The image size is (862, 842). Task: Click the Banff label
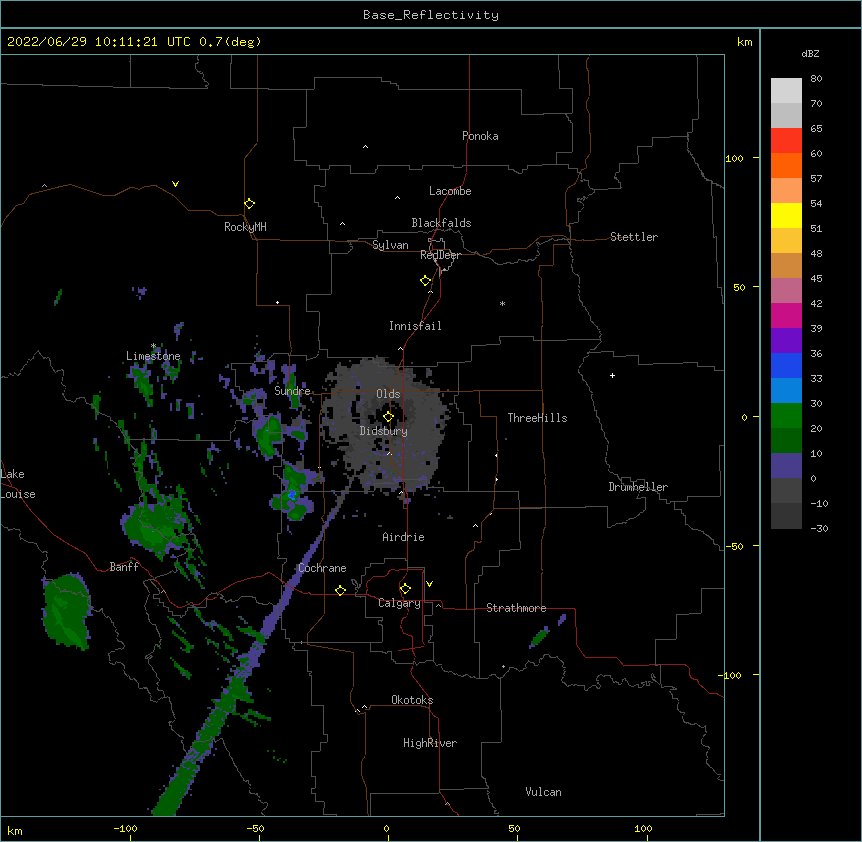tap(124, 567)
